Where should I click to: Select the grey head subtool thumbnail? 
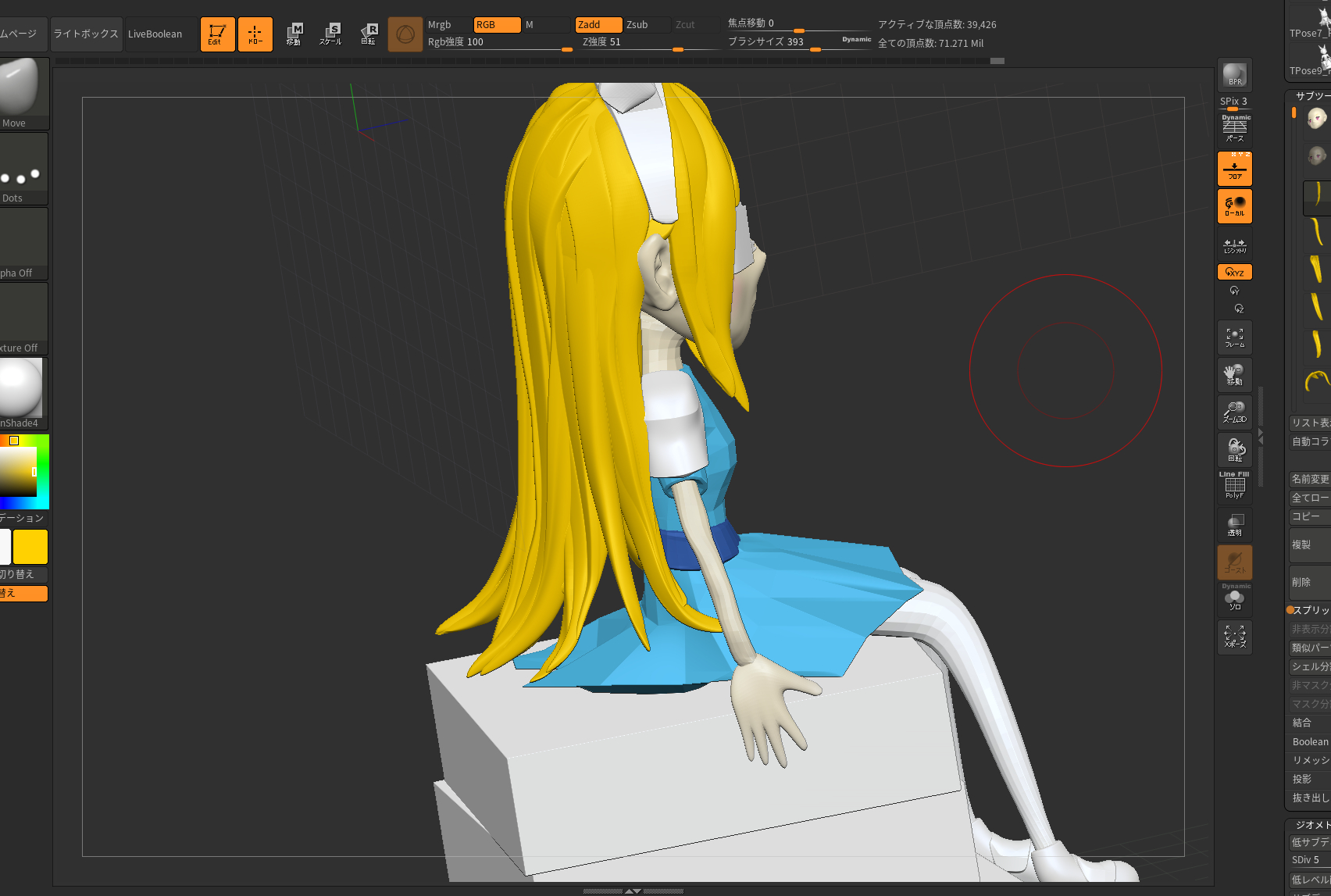tap(1317, 156)
